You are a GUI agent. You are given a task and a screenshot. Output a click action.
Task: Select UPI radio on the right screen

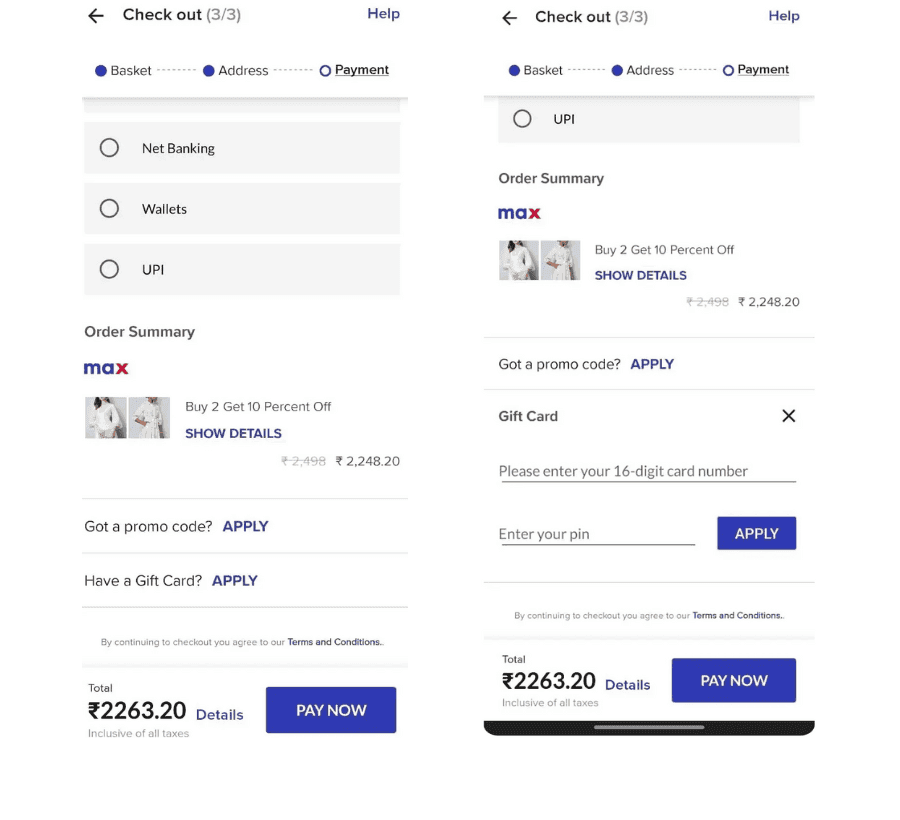[522, 119]
